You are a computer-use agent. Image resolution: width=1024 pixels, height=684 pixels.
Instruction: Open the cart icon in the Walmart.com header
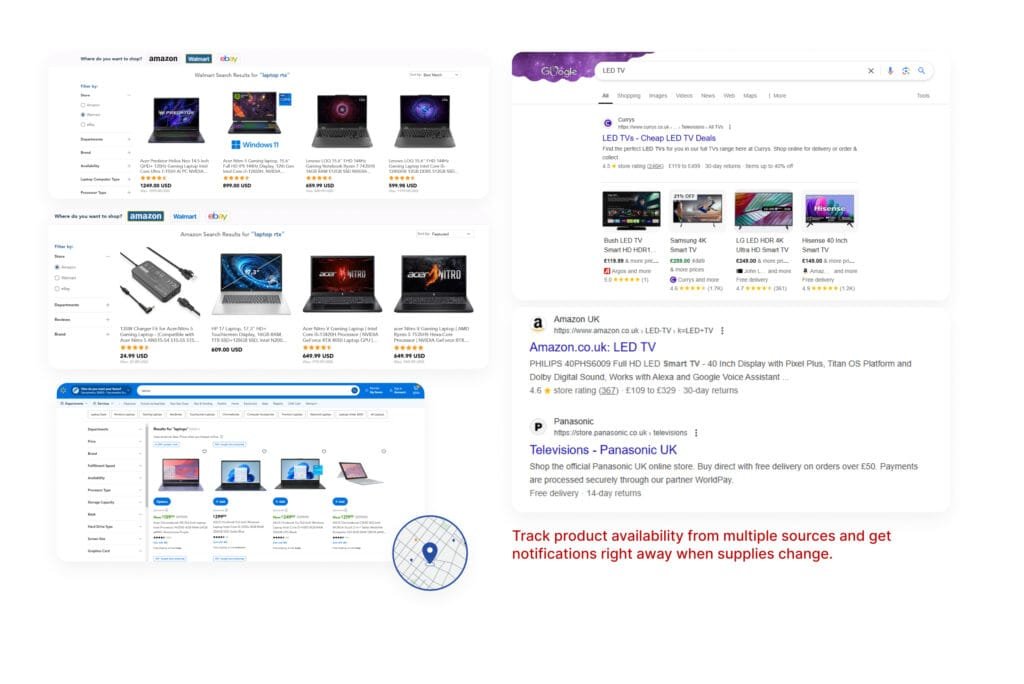pyautogui.click(x=416, y=390)
